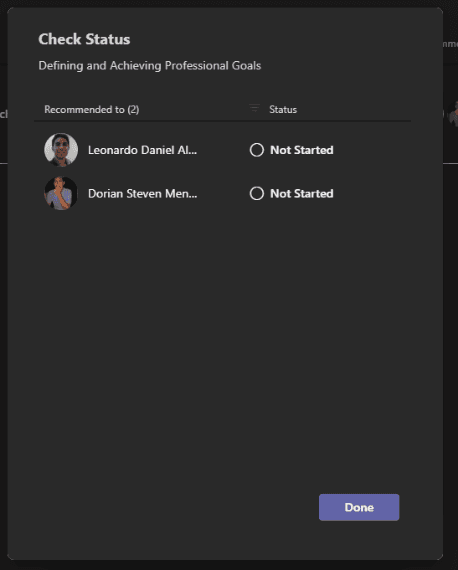Open the filter icon beside Status

pyautogui.click(x=254, y=108)
